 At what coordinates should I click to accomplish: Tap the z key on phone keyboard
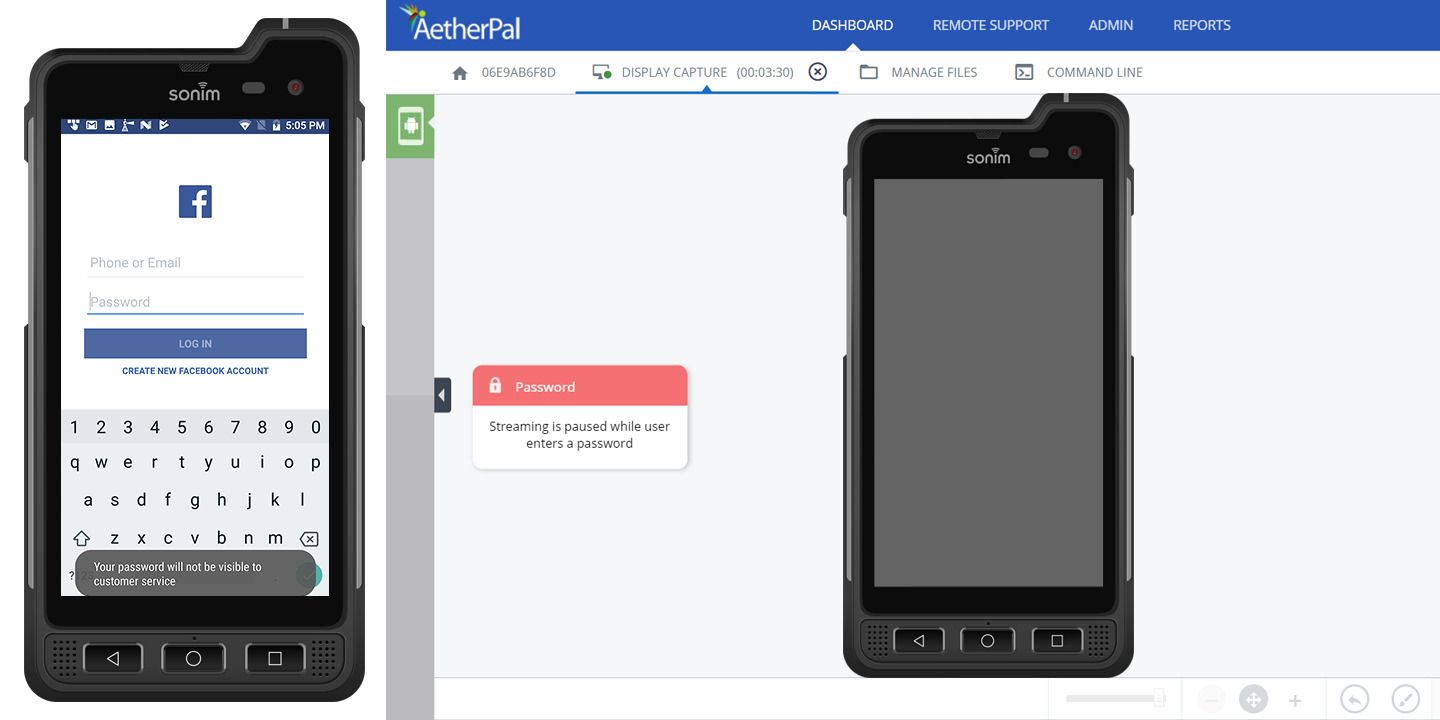115,538
